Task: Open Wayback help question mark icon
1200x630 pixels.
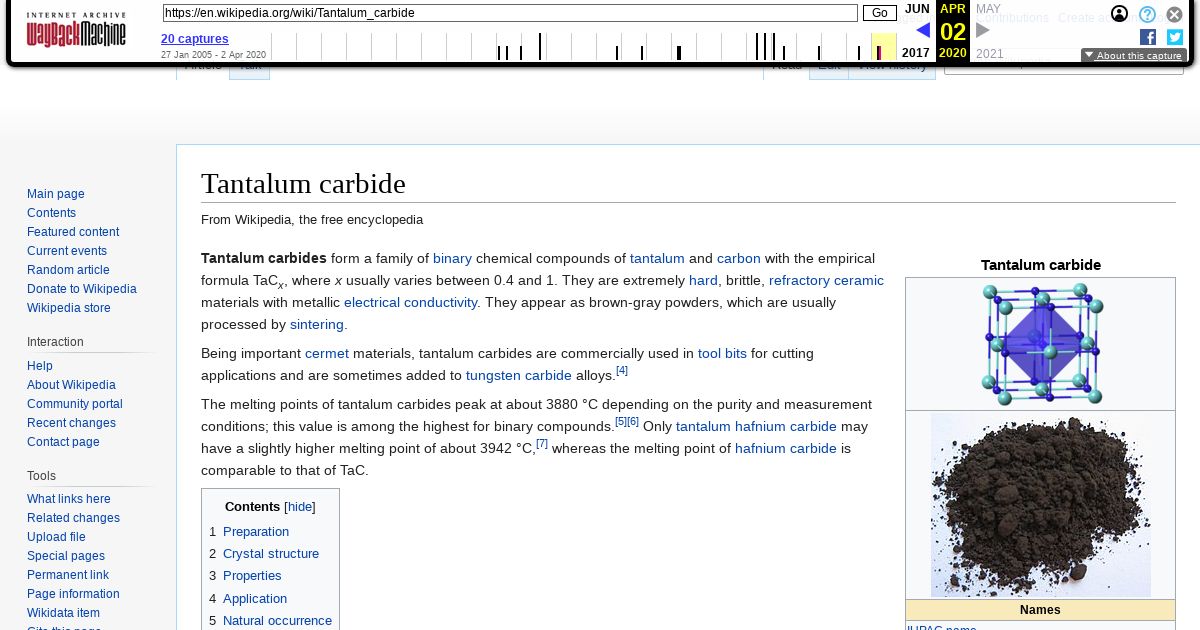Action: coord(1148,14)
